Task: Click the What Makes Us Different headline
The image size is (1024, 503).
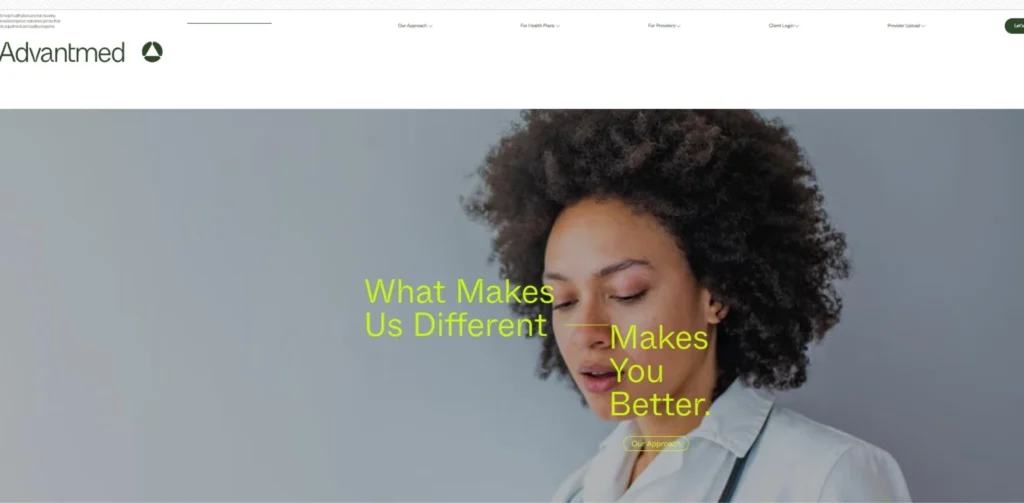Action: (x=459, y=308)
